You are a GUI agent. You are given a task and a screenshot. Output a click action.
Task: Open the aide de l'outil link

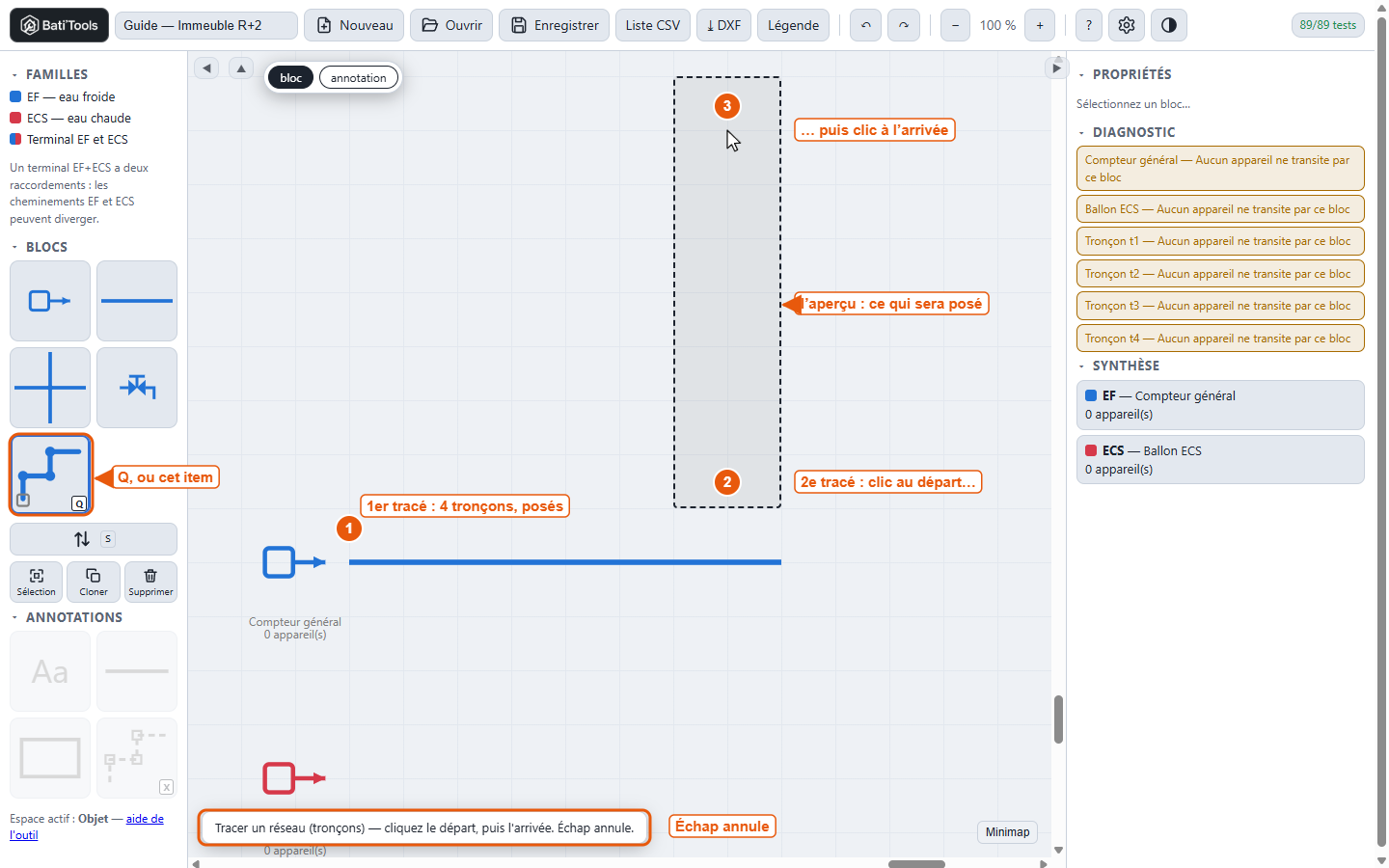click(x=87, y=827)
